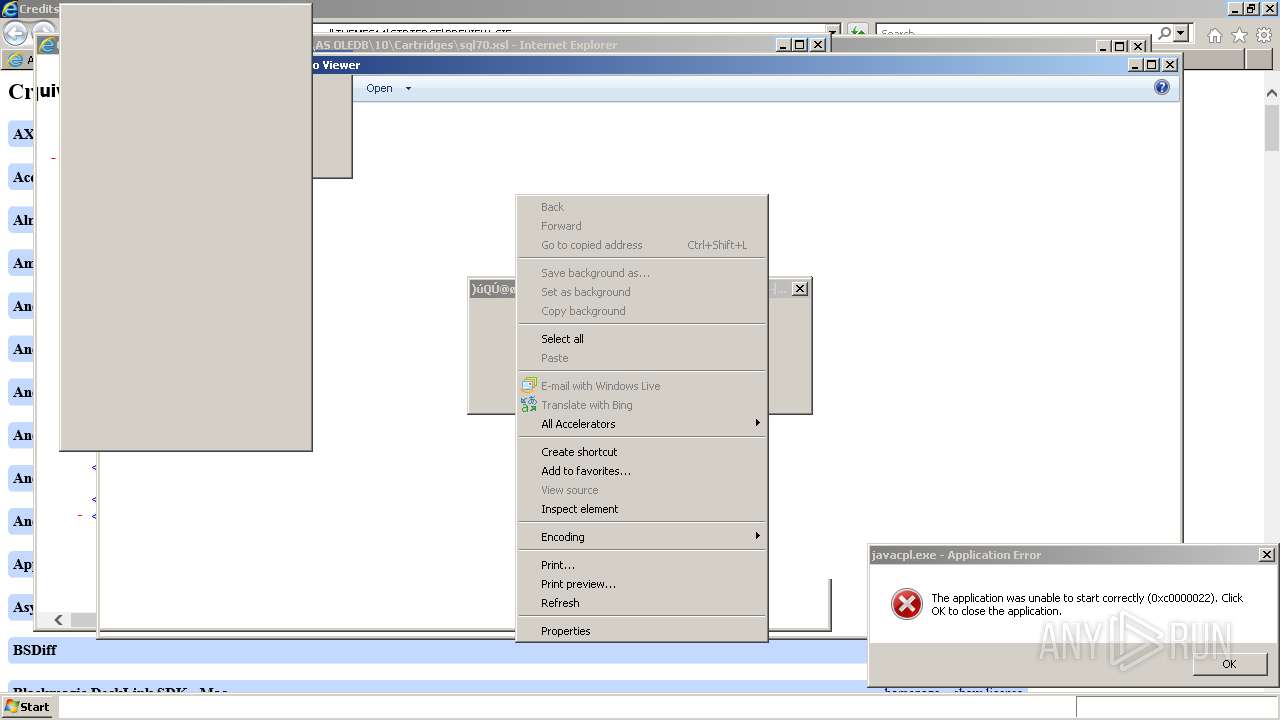Click the Windows Start button
This screenshot has height=720, width=1280.
point(27,706)
